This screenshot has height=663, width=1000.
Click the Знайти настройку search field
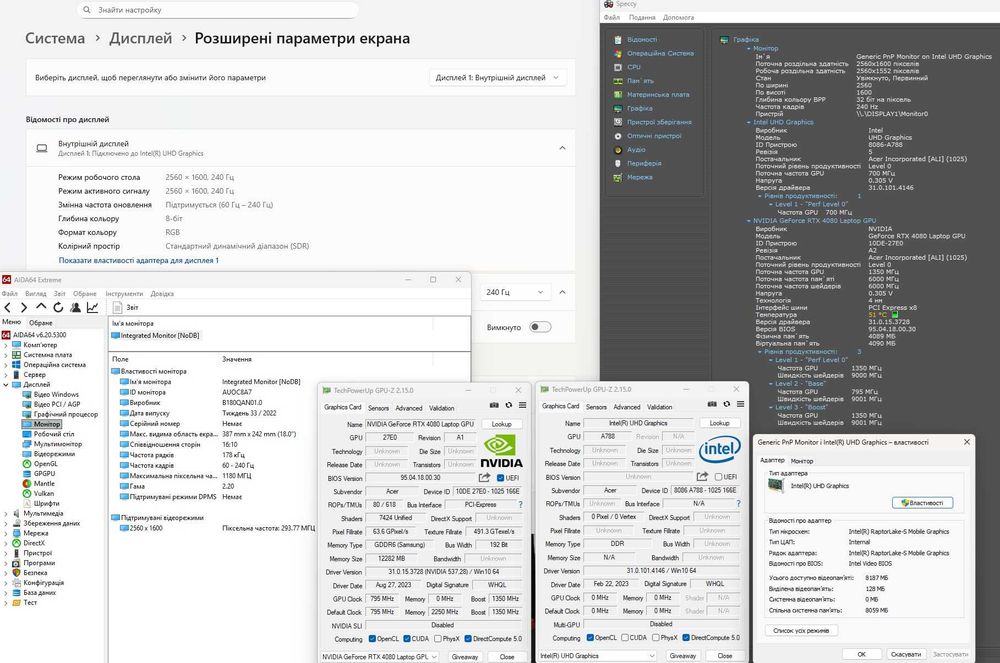click(x=217, y=10)
